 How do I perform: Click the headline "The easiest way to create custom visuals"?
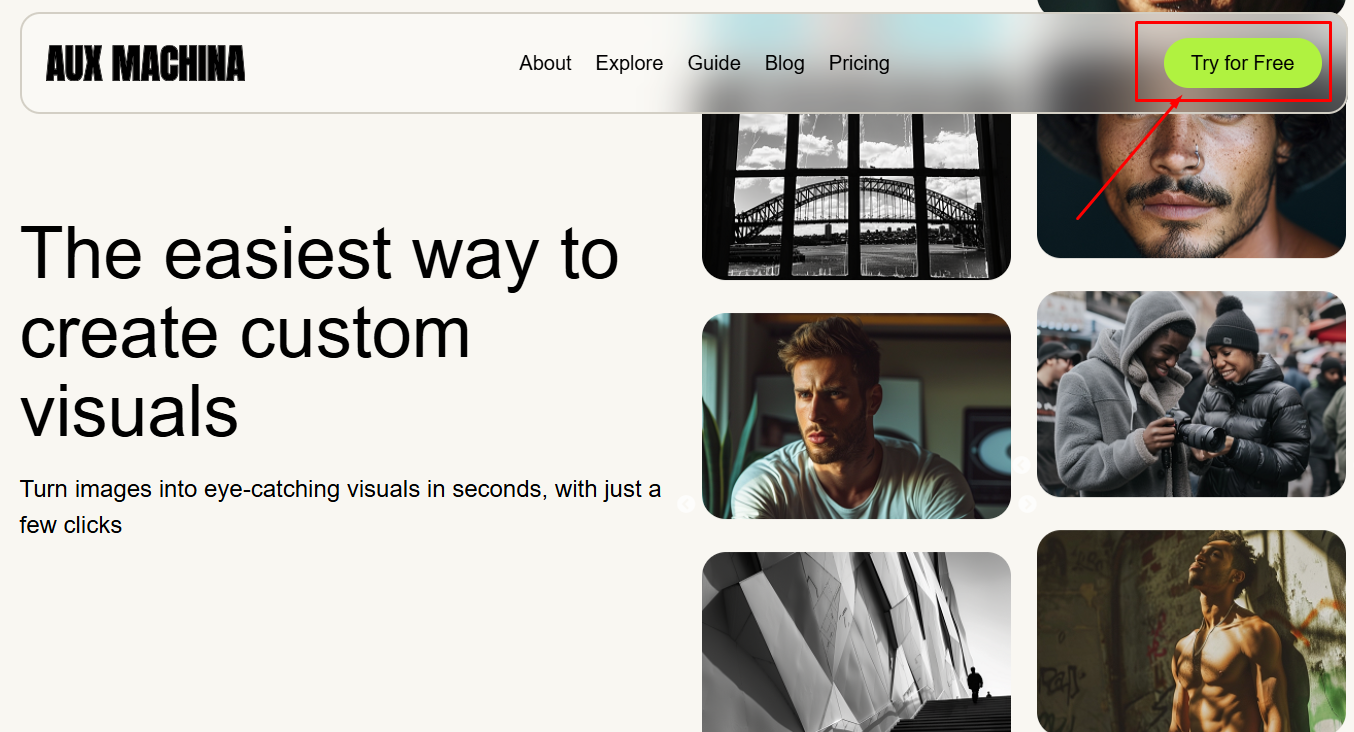pos(320,330)
